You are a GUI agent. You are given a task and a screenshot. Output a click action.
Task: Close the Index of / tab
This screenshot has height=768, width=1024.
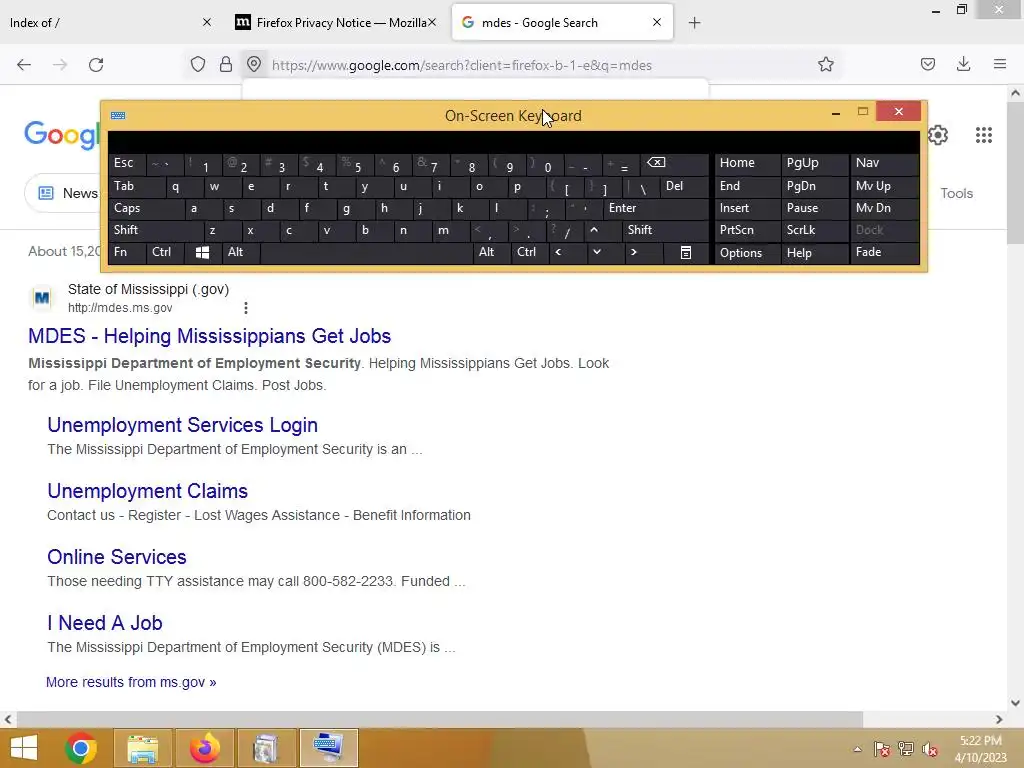click(207, 23)
